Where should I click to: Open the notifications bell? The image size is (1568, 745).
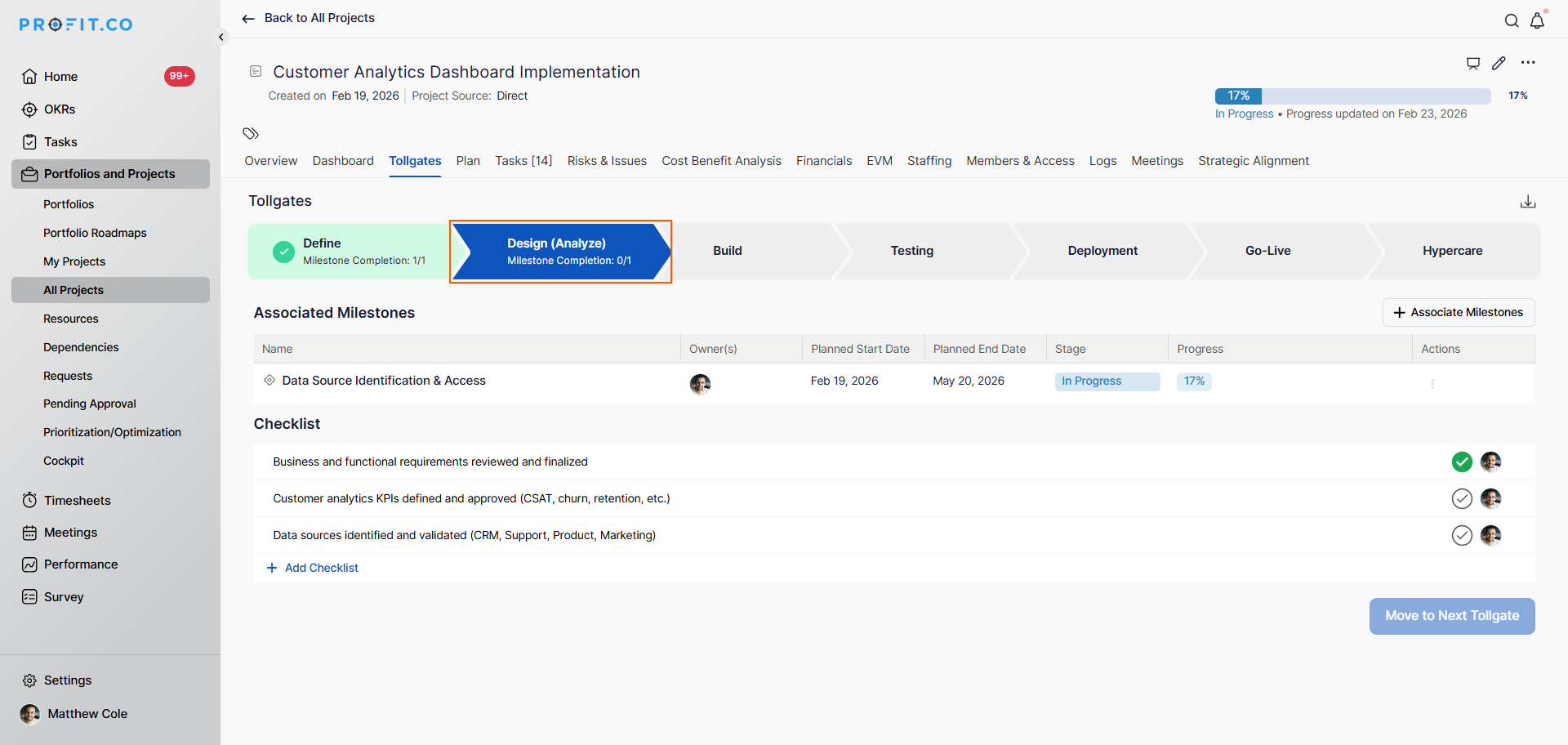(x=1537, y=21)
